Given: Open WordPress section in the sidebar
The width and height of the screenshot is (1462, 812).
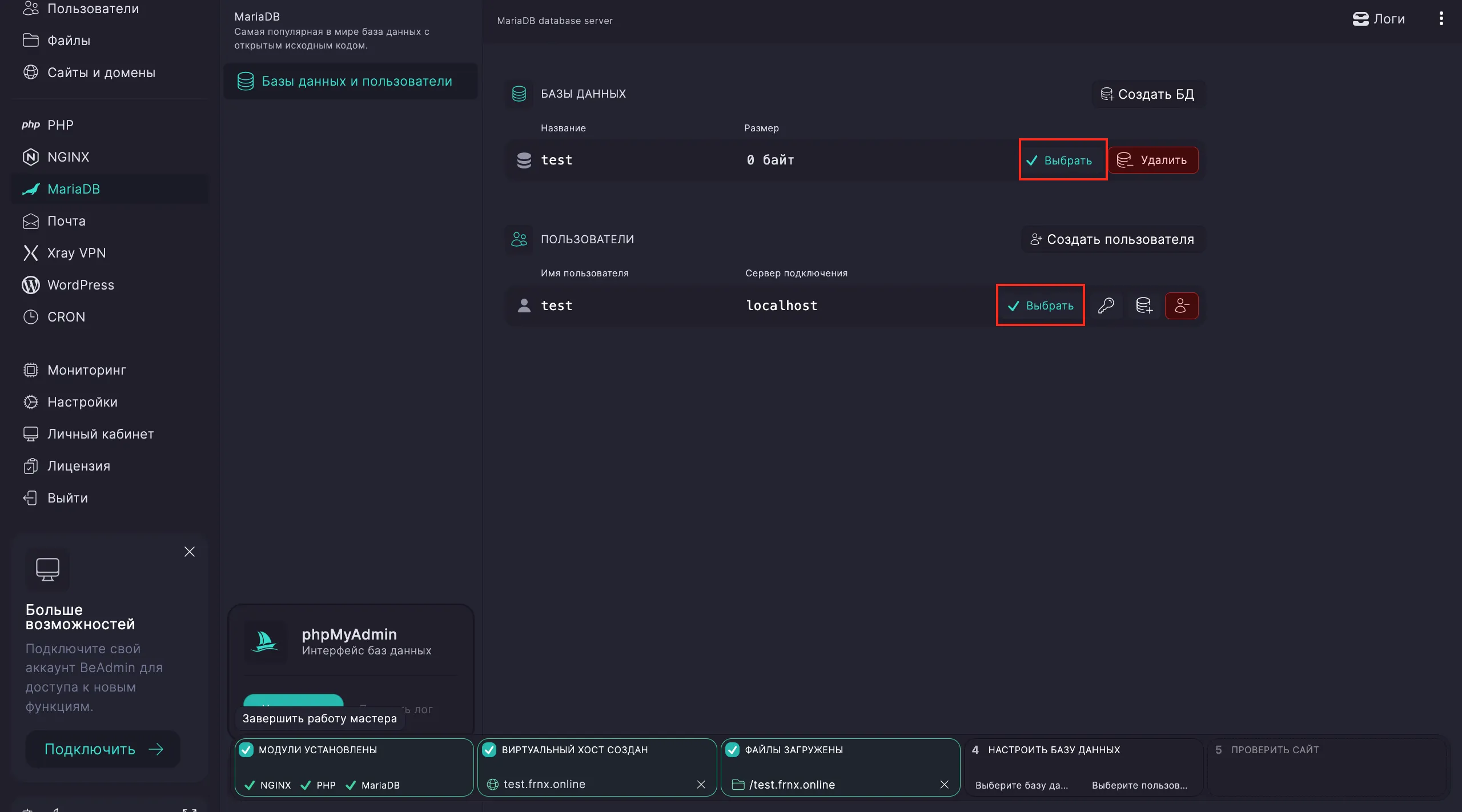Looking at the screenshot, I should (81, 285).
